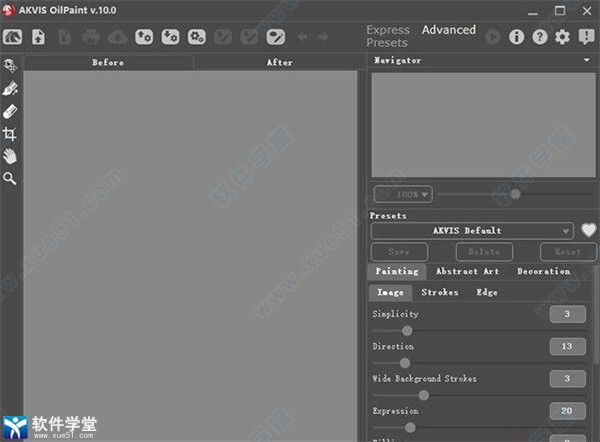Select the Stroke Direction brush tool
Screen dimensions: 600x442
10,89
